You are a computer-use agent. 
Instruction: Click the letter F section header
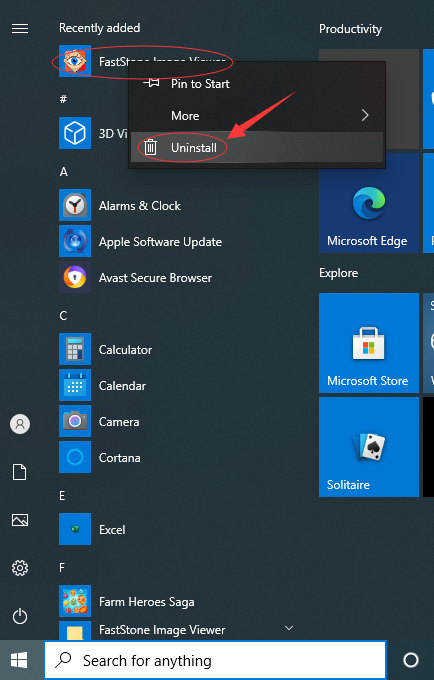click(x=62, y=567)
